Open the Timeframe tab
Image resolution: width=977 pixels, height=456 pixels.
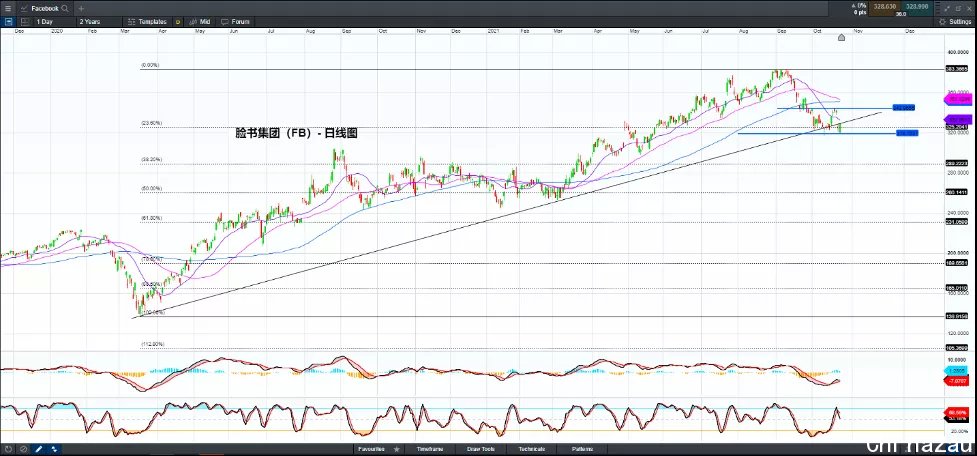pyautogui.click(x=431, y=449)
